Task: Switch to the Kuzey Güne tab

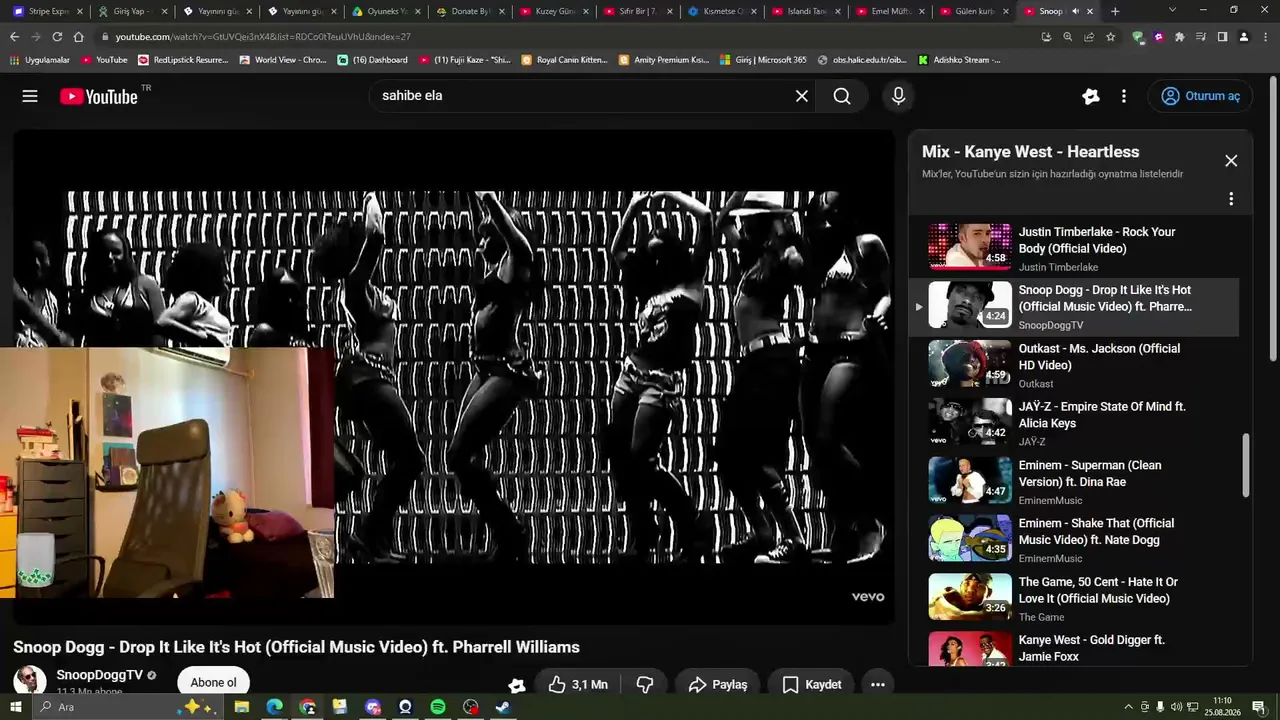Action: coord(556,11)
